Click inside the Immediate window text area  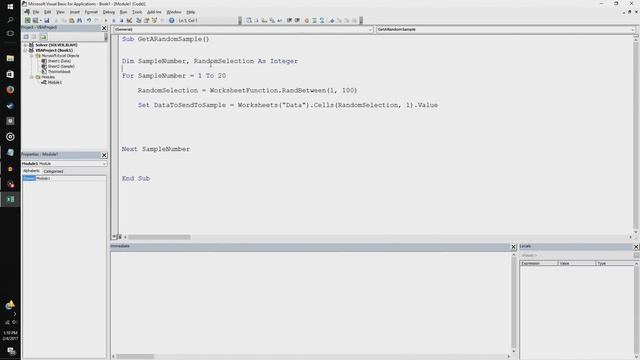pyautogui.click(x=311, y=302)
